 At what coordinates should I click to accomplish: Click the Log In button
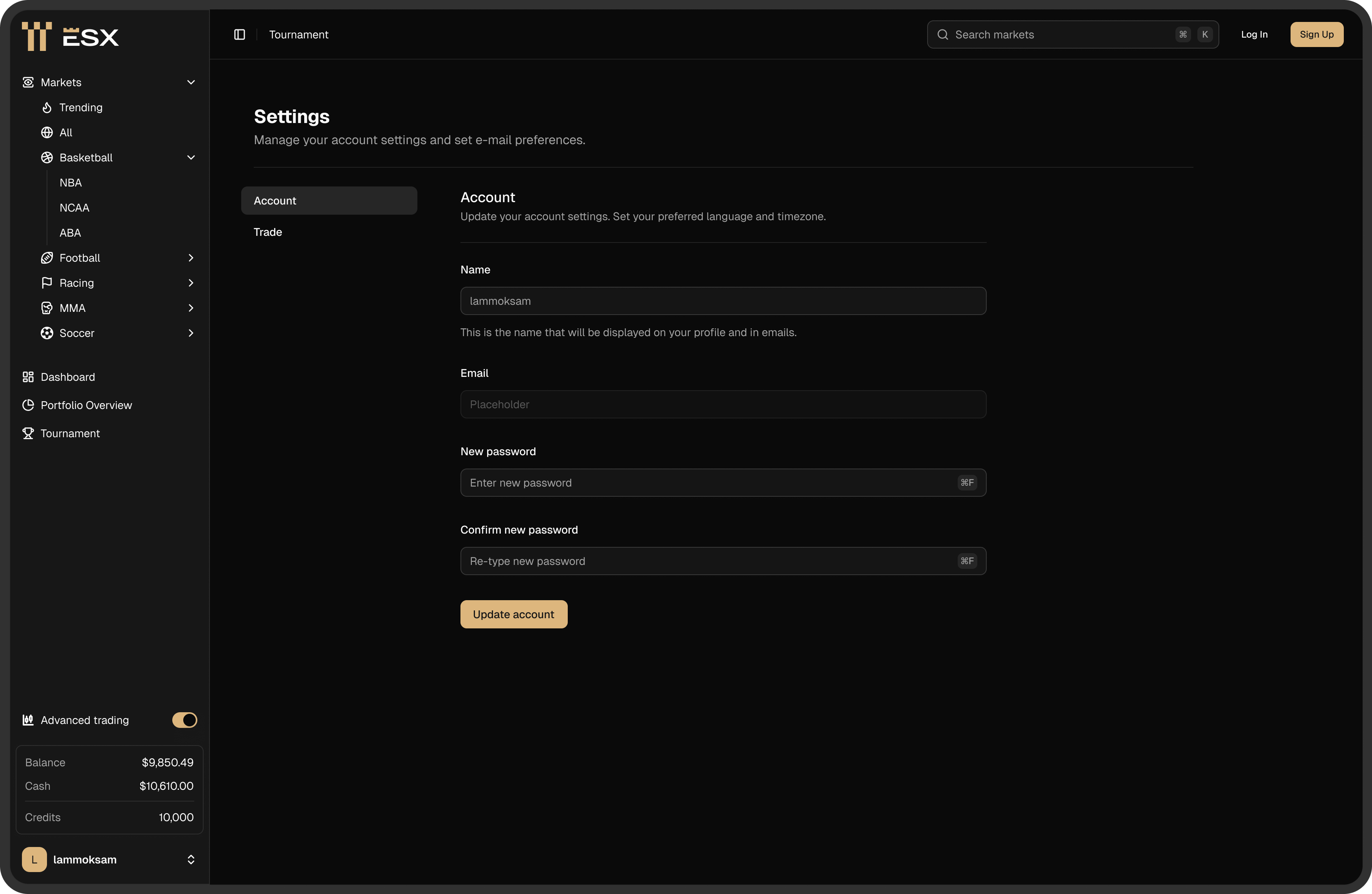tap(1255, 34)
